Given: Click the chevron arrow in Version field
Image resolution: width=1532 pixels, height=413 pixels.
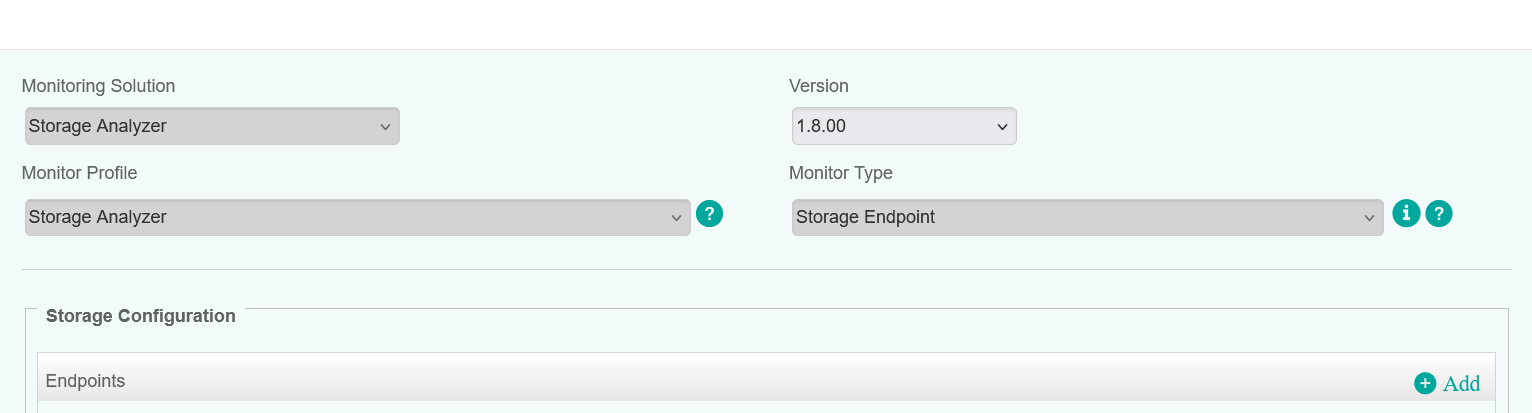Looking at the screenshot, I should [x=1002, y=127].
